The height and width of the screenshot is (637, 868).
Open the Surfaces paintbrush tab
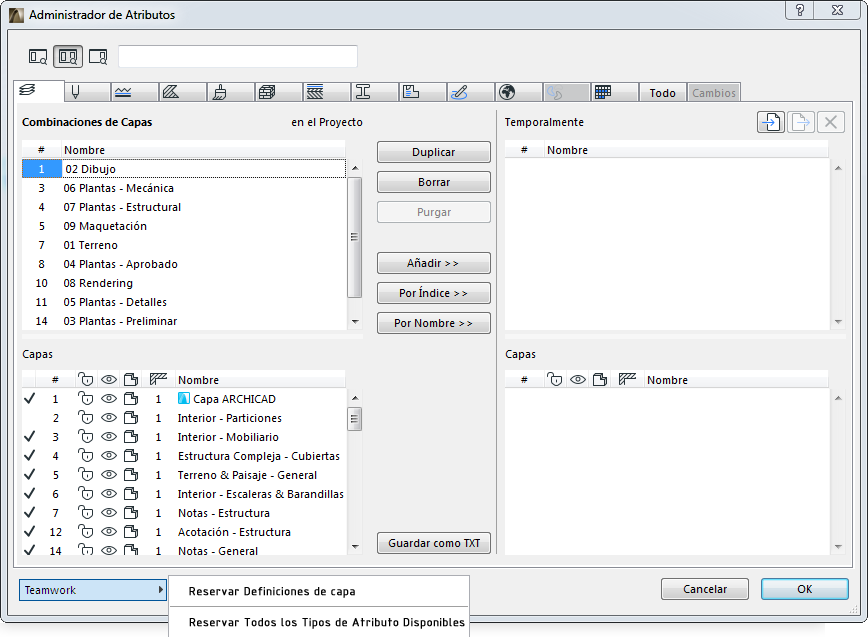pyautogui.click(x=230, y=92)
